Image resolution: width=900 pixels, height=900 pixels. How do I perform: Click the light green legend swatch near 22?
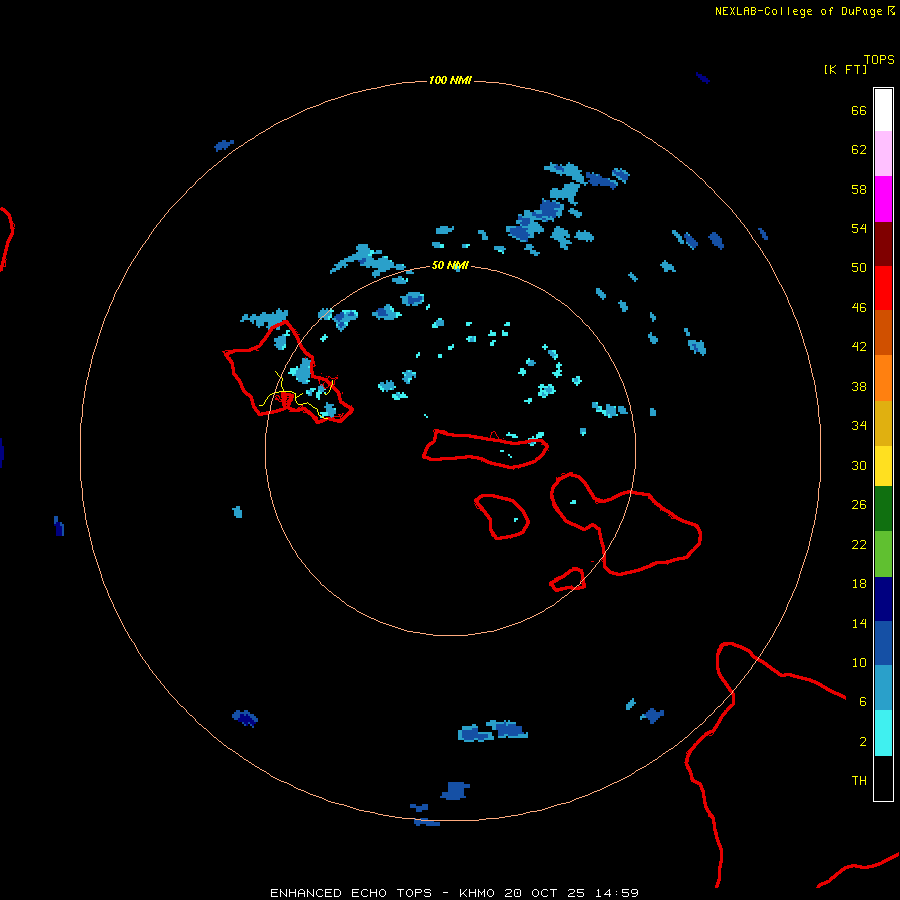click(x=883, y=554)
